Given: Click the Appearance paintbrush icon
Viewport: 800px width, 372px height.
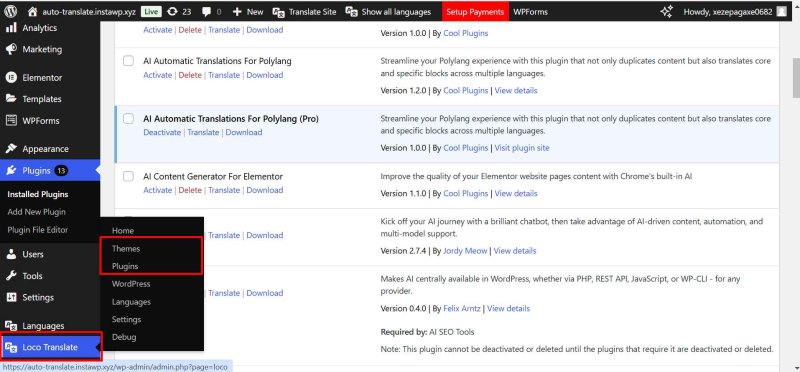Looking at the screenshot, I should point(11,149).
